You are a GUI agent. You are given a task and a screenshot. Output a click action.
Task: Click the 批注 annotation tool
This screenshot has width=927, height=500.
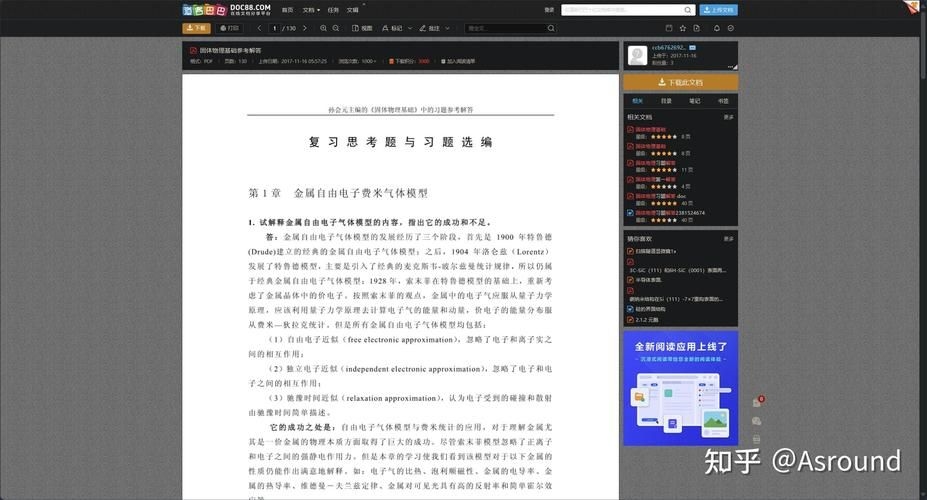click(x=429, y=28)
